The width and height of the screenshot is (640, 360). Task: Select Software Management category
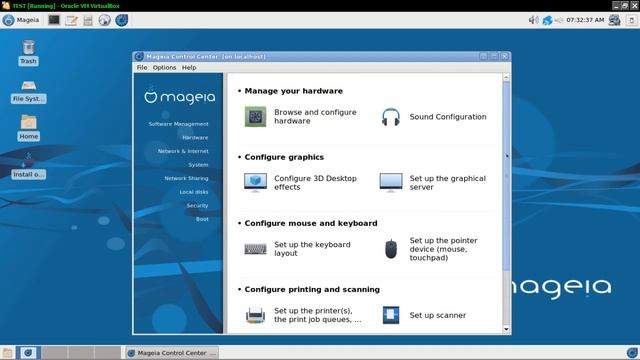pos(178,124)
